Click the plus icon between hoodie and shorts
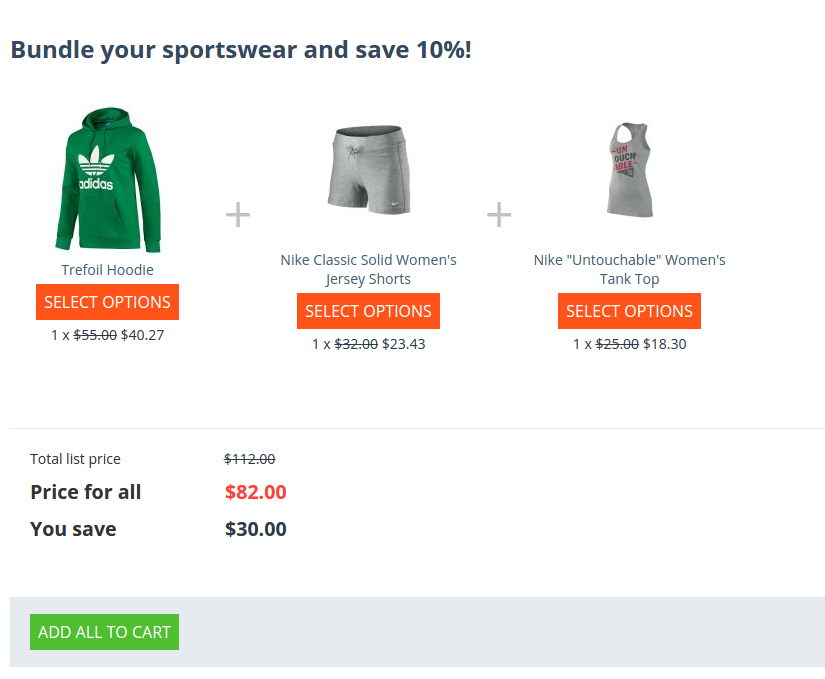This screenshot has width=825, height=679. (x=238, y=215)
